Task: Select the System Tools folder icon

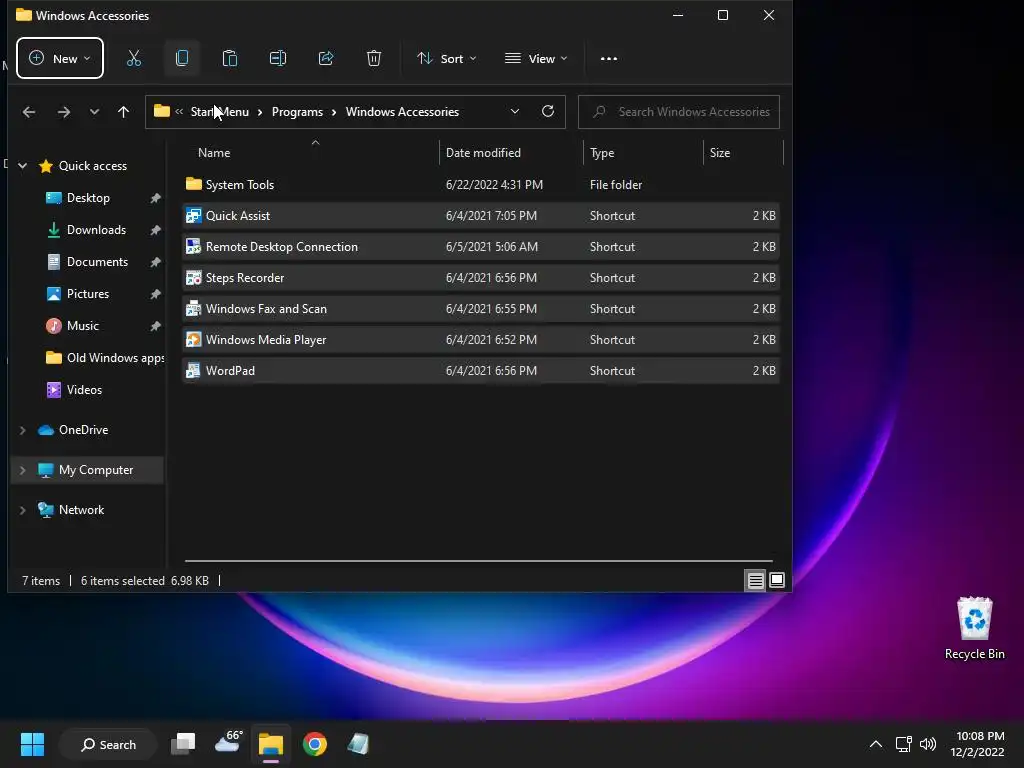Action: pos(193,184)
